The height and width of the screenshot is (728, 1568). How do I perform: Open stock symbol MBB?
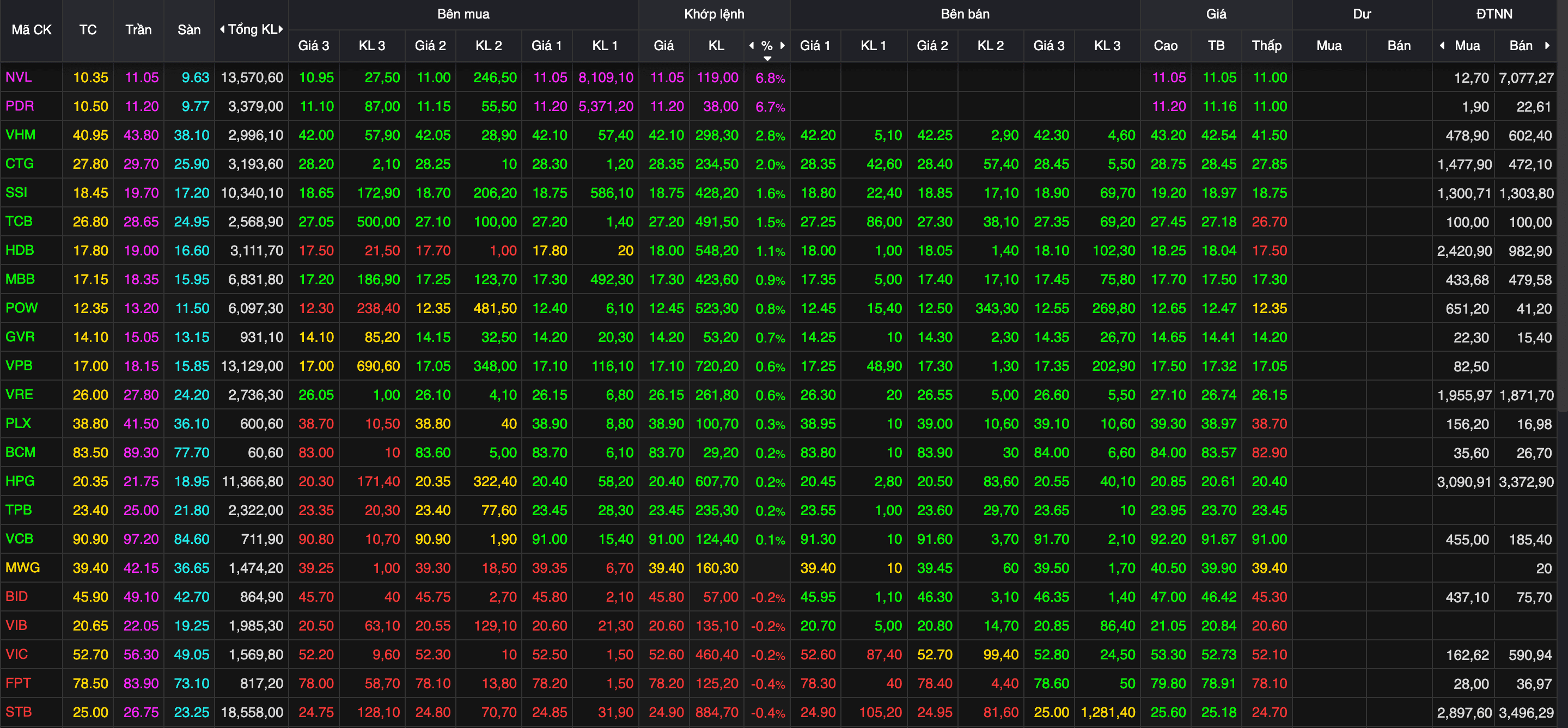click(x=20, y=279)
